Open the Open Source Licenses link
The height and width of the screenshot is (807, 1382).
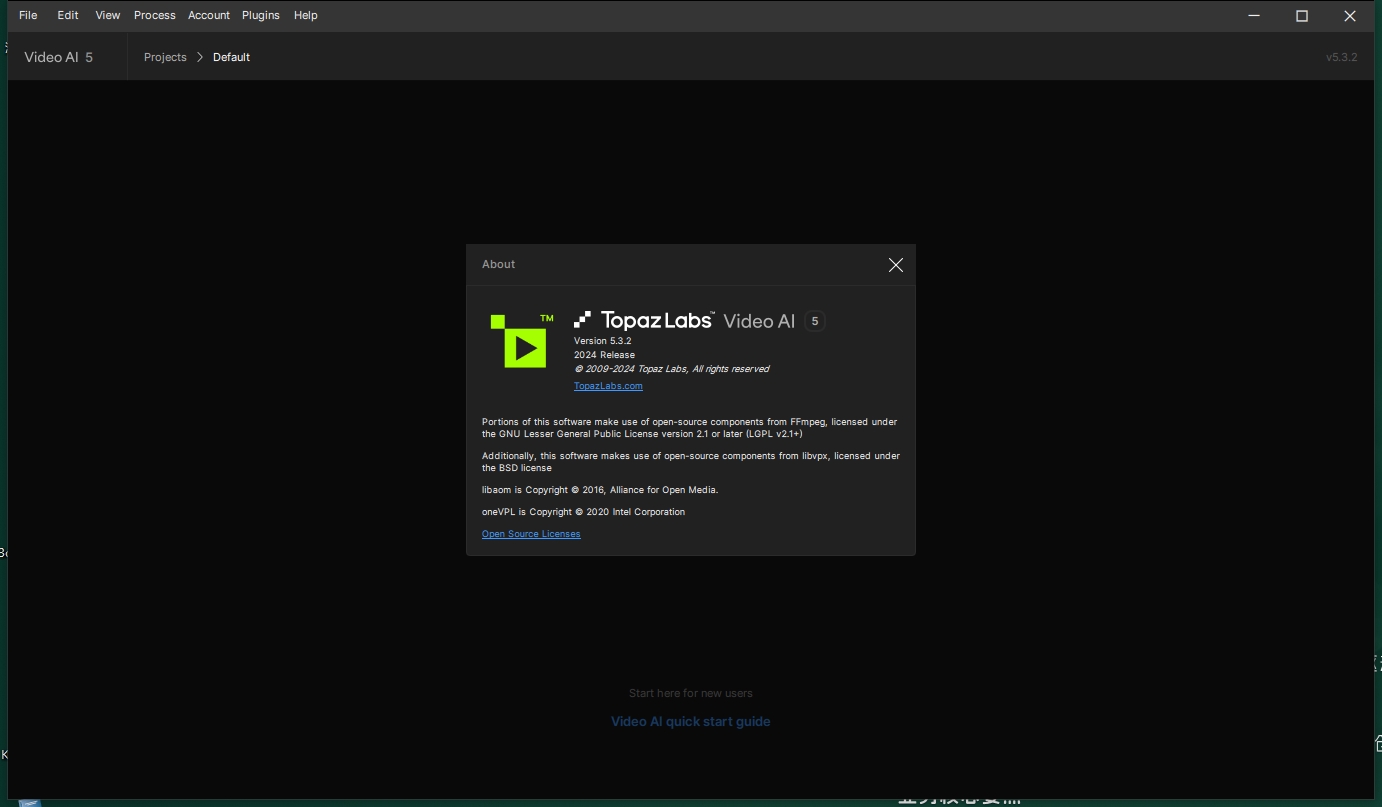(x=531, y=534)
